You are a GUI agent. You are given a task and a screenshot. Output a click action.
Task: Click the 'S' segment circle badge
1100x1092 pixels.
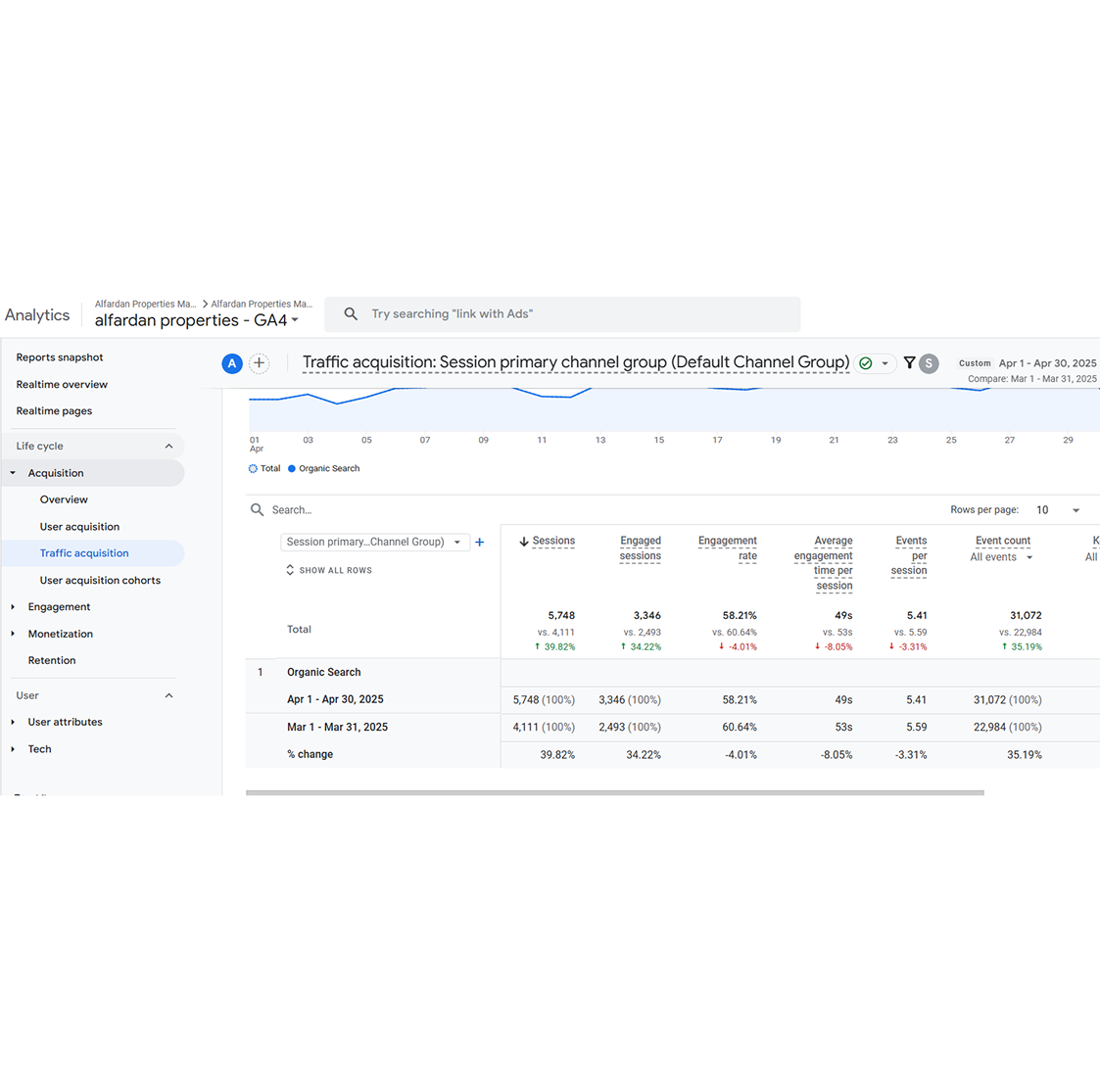pos(929,363)
